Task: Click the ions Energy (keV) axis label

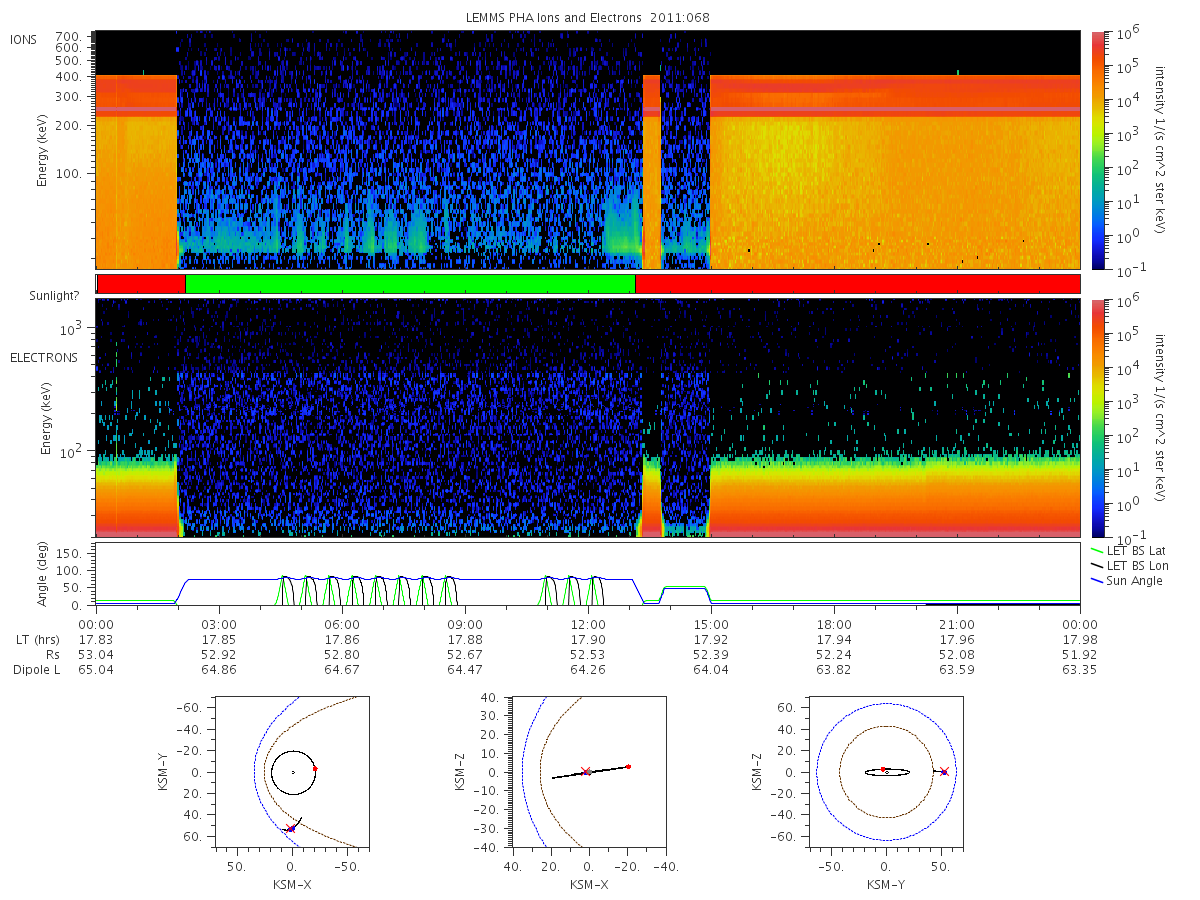Action: pyautogui.click(x=43, y=150)
